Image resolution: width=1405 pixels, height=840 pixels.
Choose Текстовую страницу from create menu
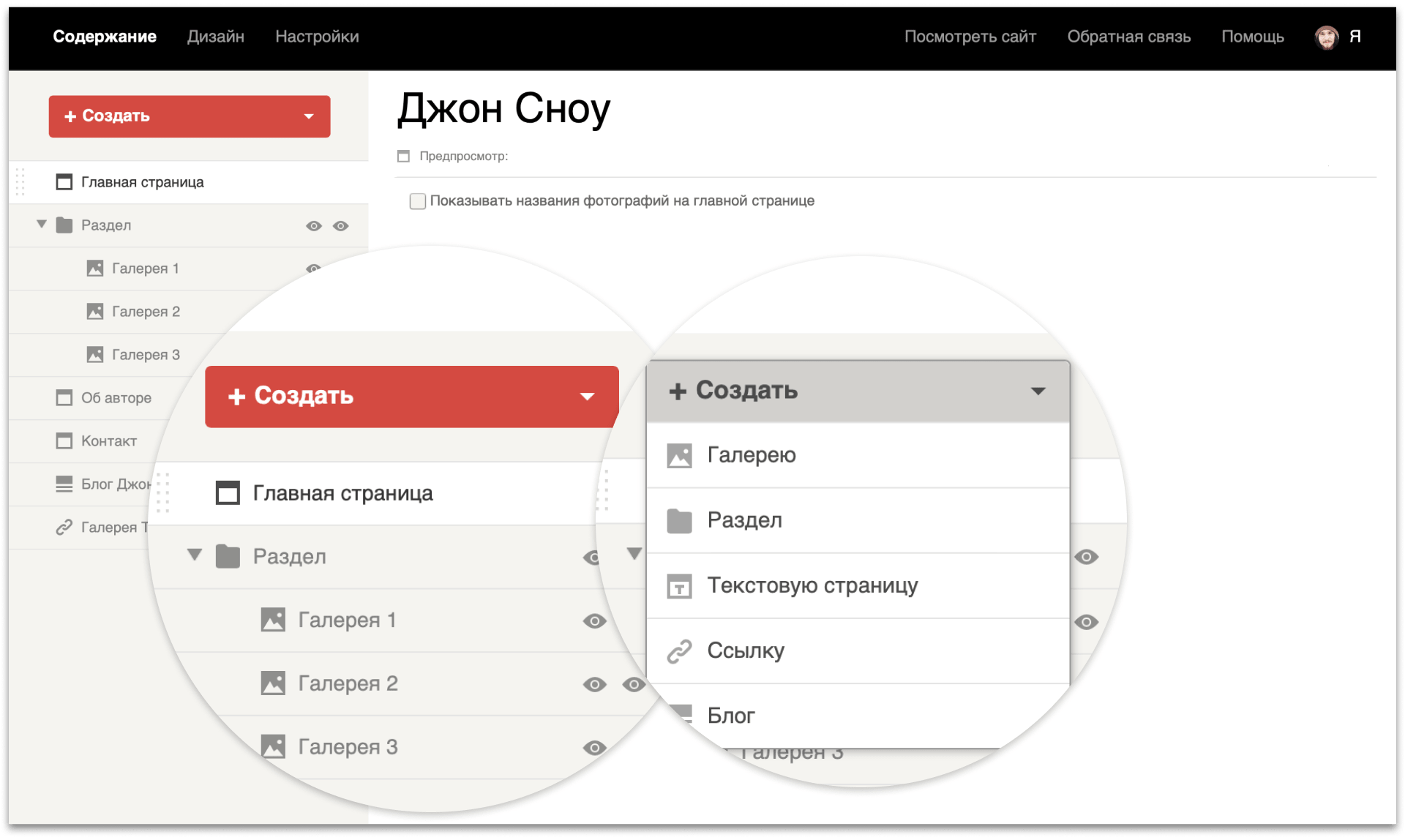click(x=812, y=586)
